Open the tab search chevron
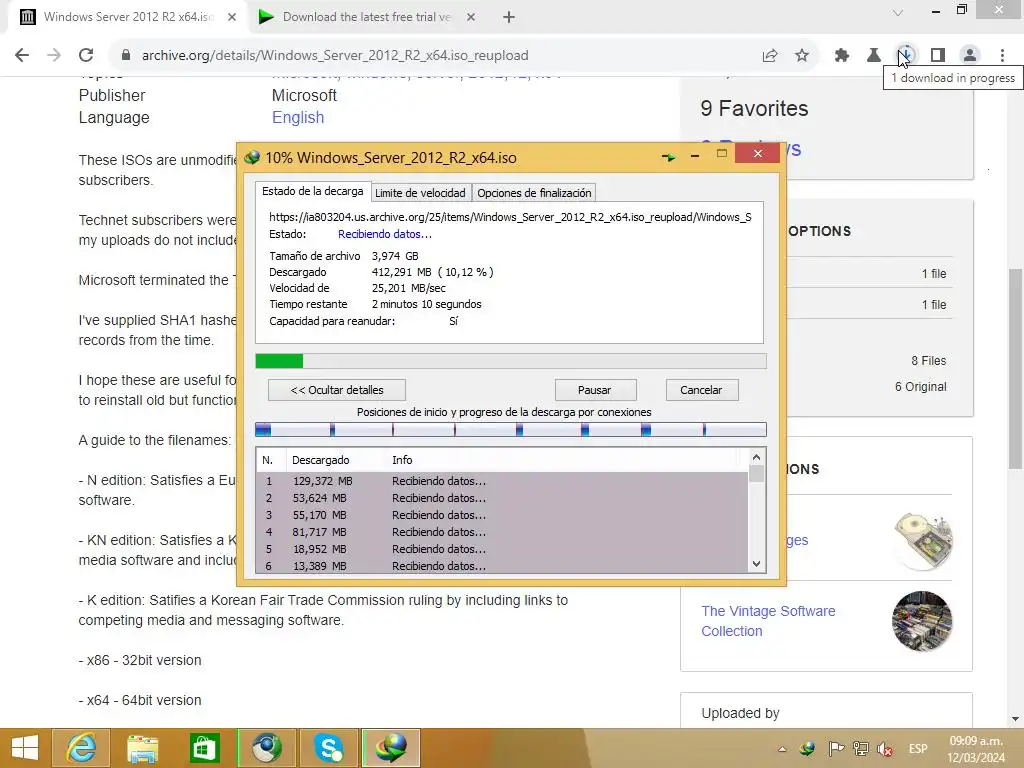Image resolution: width=1024 pixels, height=768 pixels. (x=898, y=12)
